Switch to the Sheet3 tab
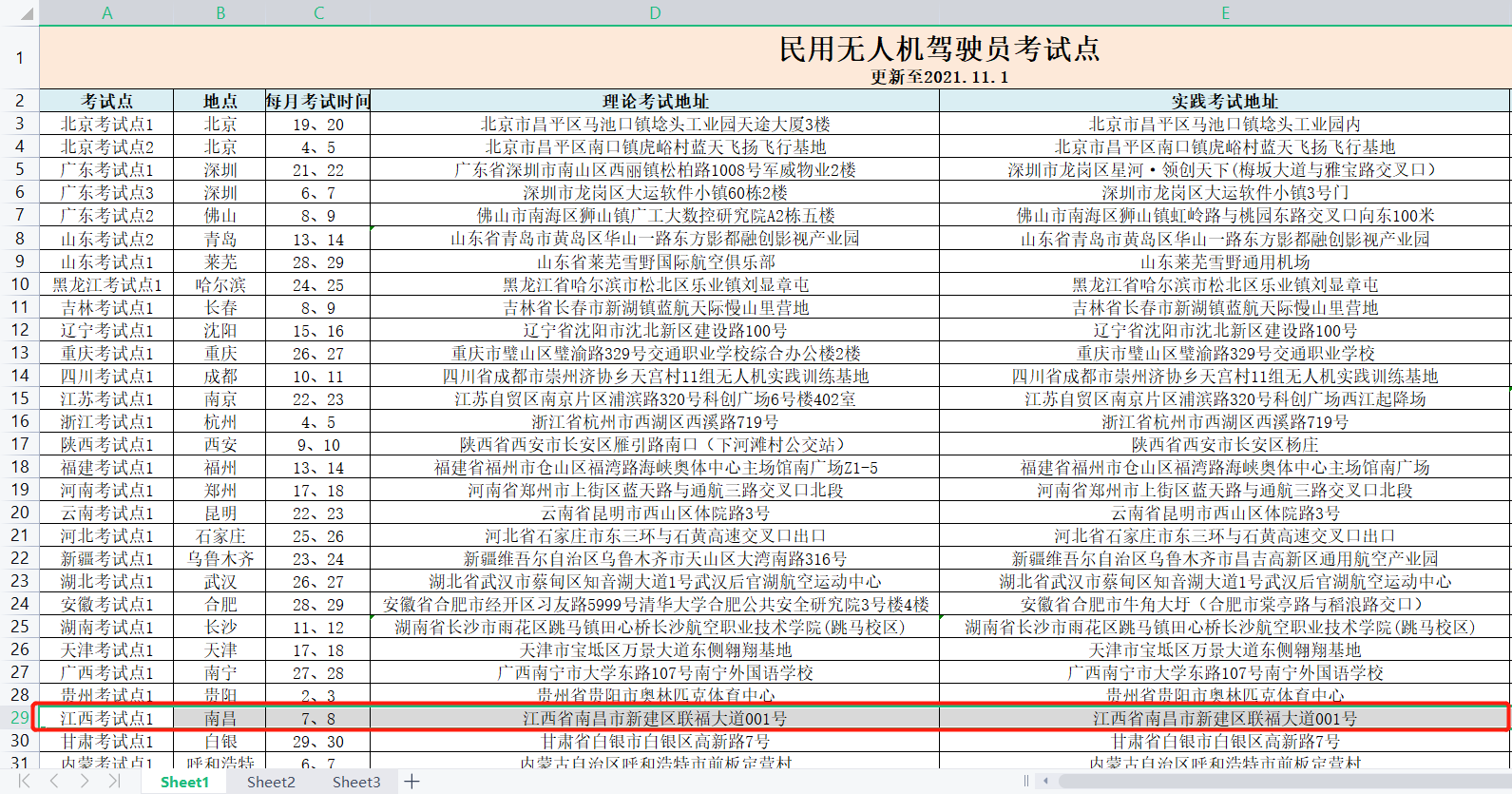 pyautogui.click(x=356, y=782)
